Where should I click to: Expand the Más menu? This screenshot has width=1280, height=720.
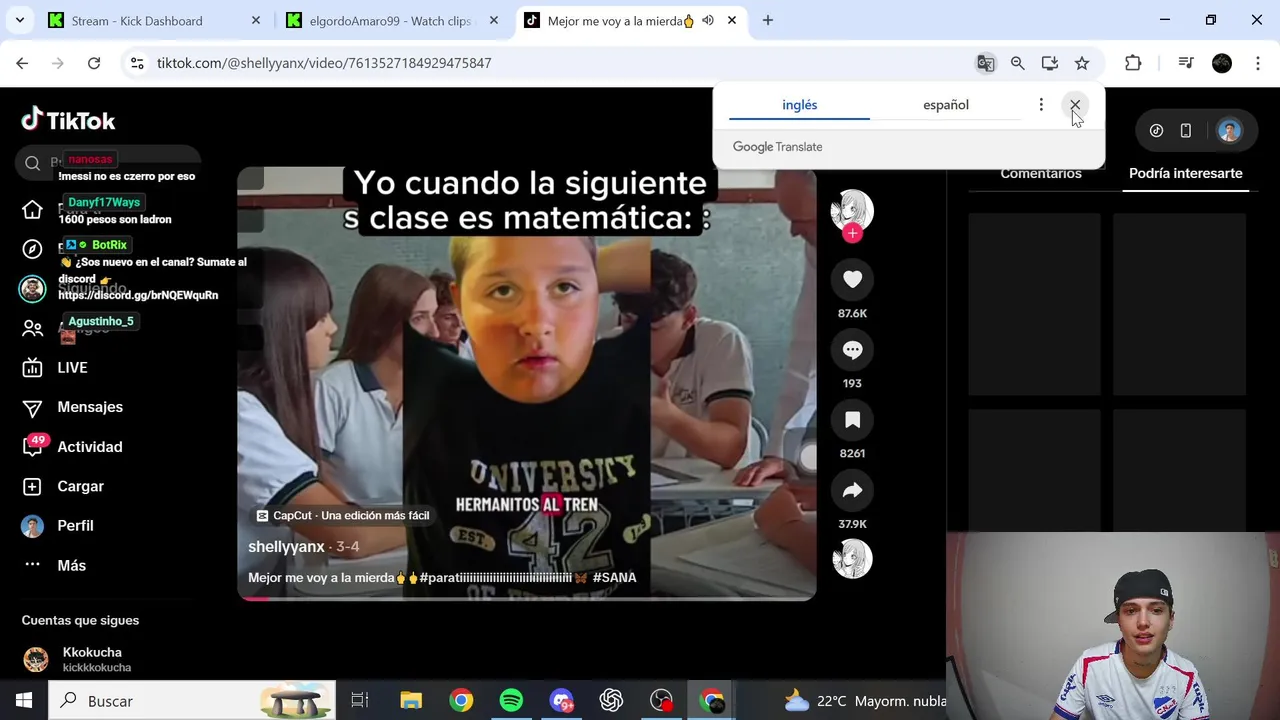71,565
